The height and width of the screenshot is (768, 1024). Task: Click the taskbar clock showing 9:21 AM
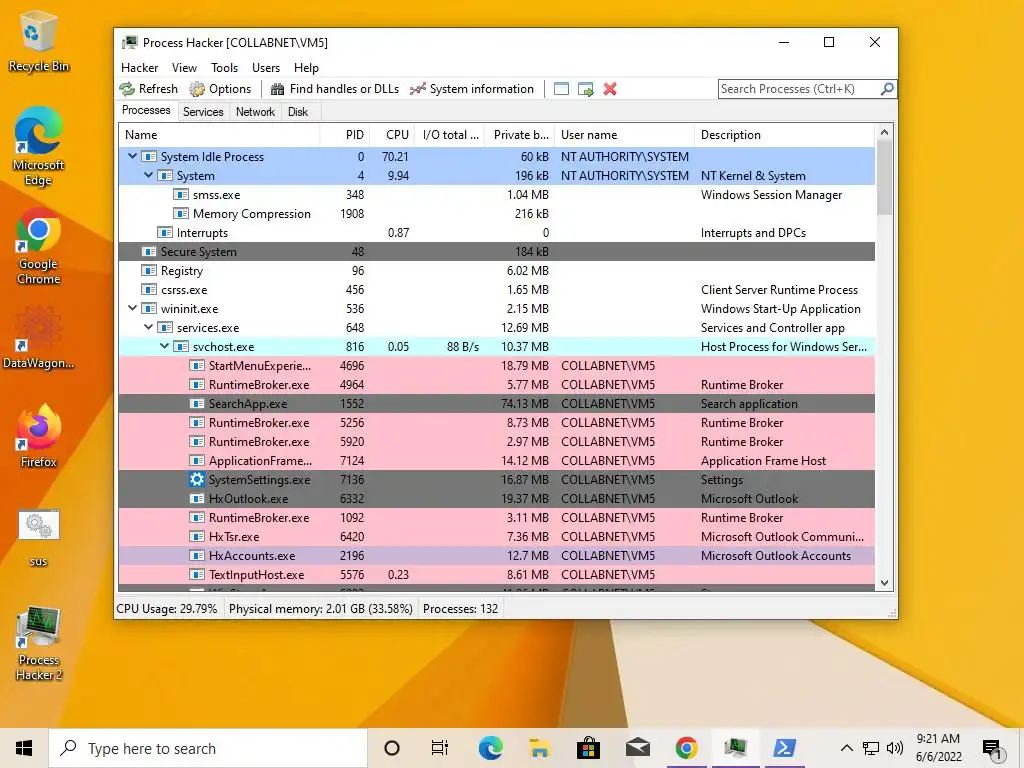point(938,748)
